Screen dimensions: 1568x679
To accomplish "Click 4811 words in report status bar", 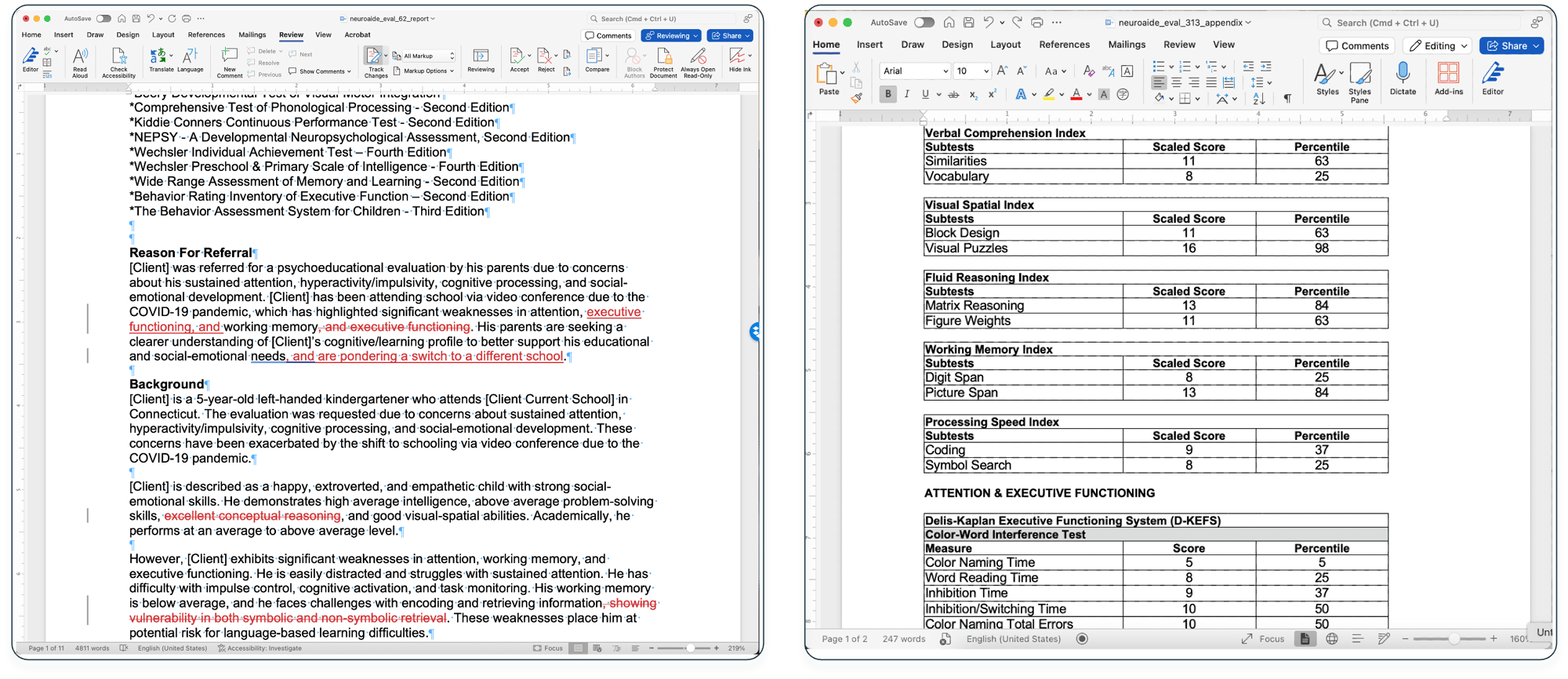I will 92,648.
